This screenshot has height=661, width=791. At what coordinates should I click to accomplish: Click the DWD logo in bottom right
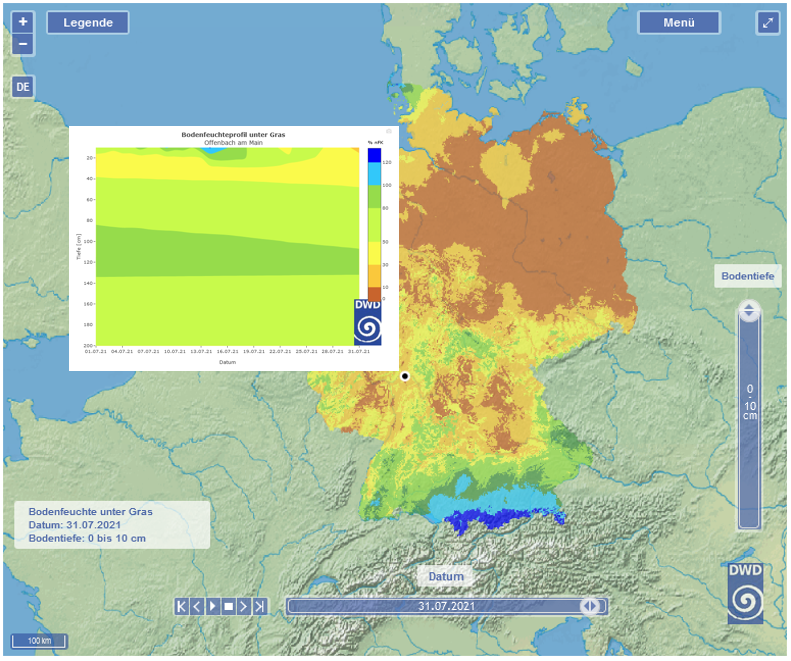point(745,593)
